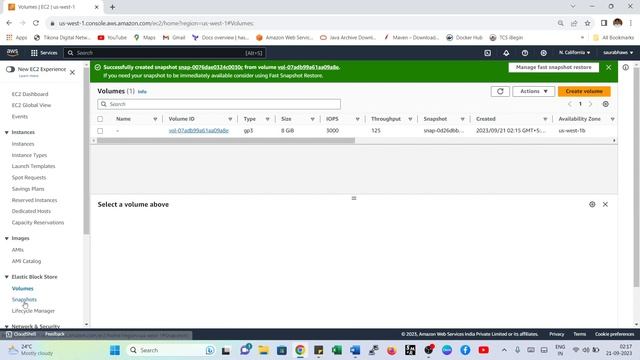Open snapshot link snap-0076dae0324c0030c in banner

tap(211, 67)
